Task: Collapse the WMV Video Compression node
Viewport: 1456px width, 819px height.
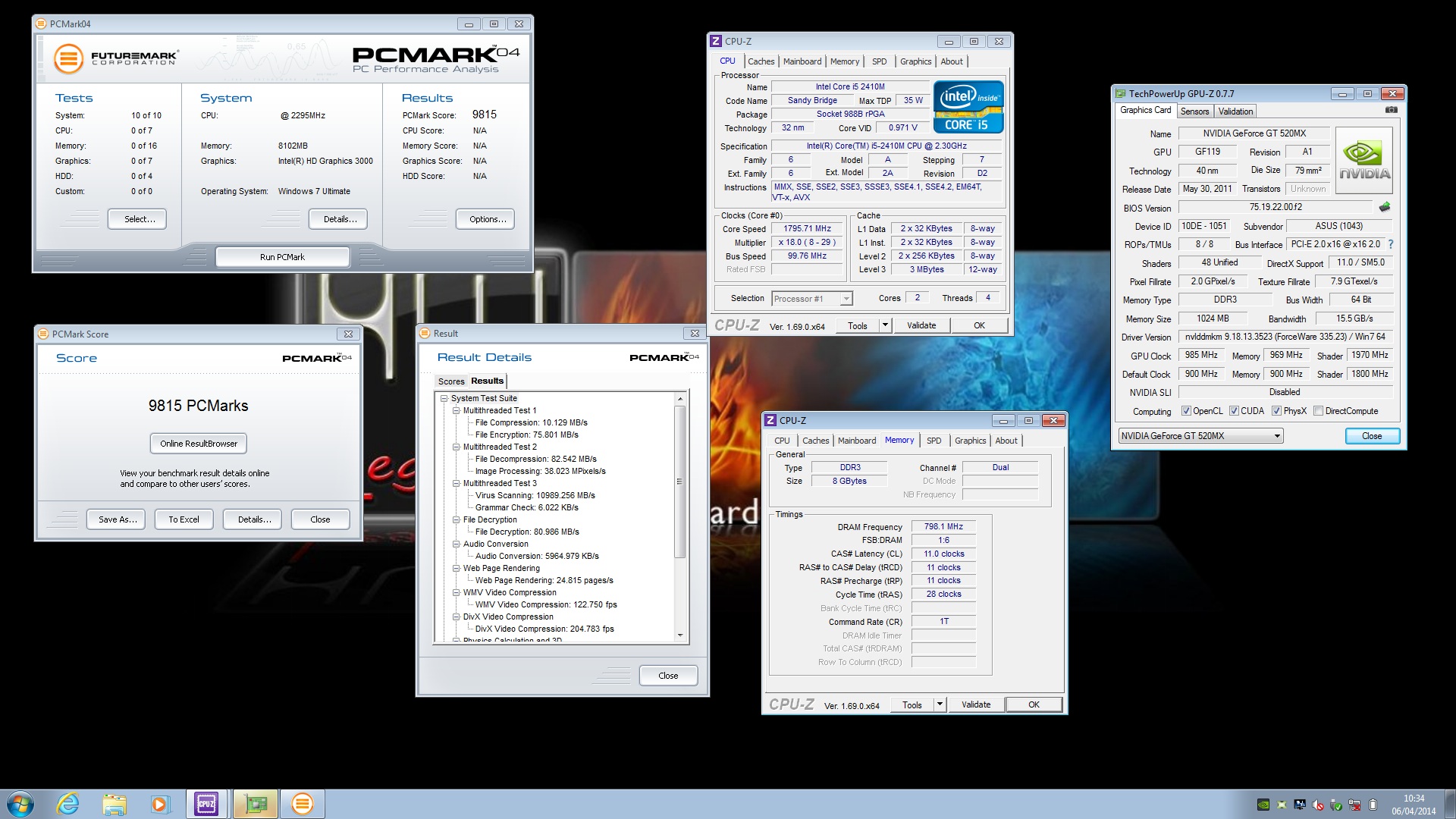Action: (x=457, y=592)
